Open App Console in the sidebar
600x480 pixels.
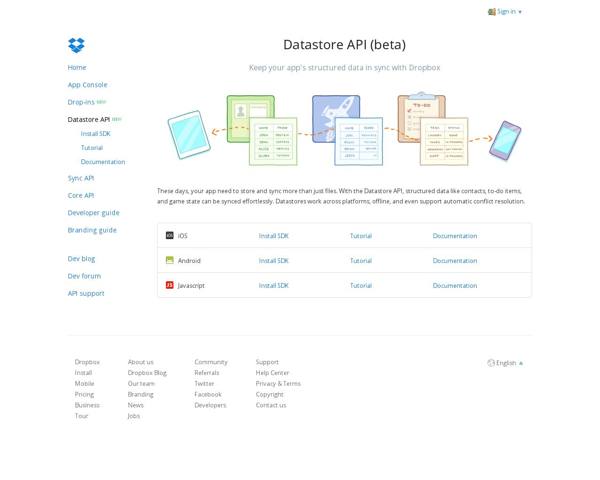tap(87, 85)
